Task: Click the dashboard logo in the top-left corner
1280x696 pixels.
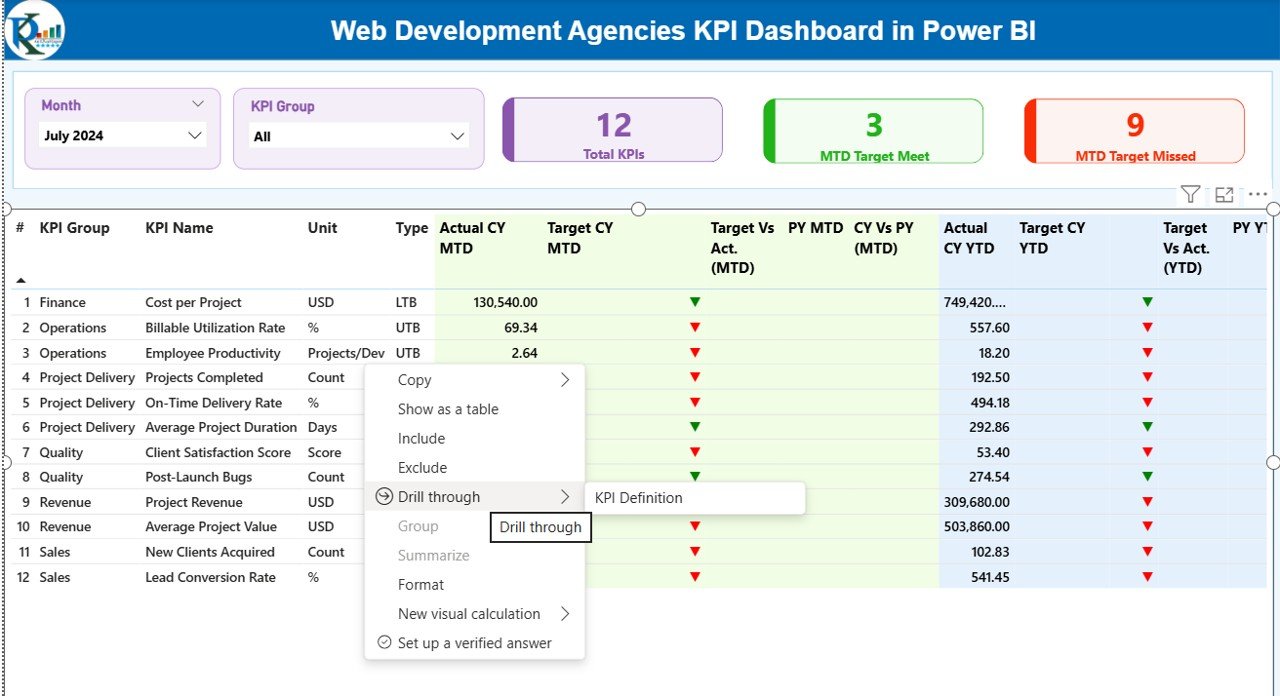Action: pos(34,31)
